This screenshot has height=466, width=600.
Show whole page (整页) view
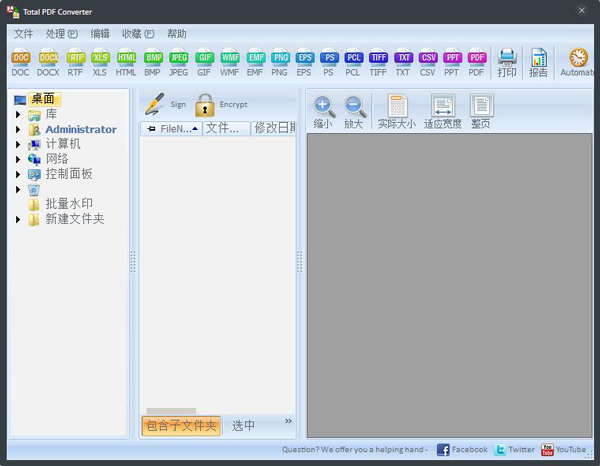481,112
